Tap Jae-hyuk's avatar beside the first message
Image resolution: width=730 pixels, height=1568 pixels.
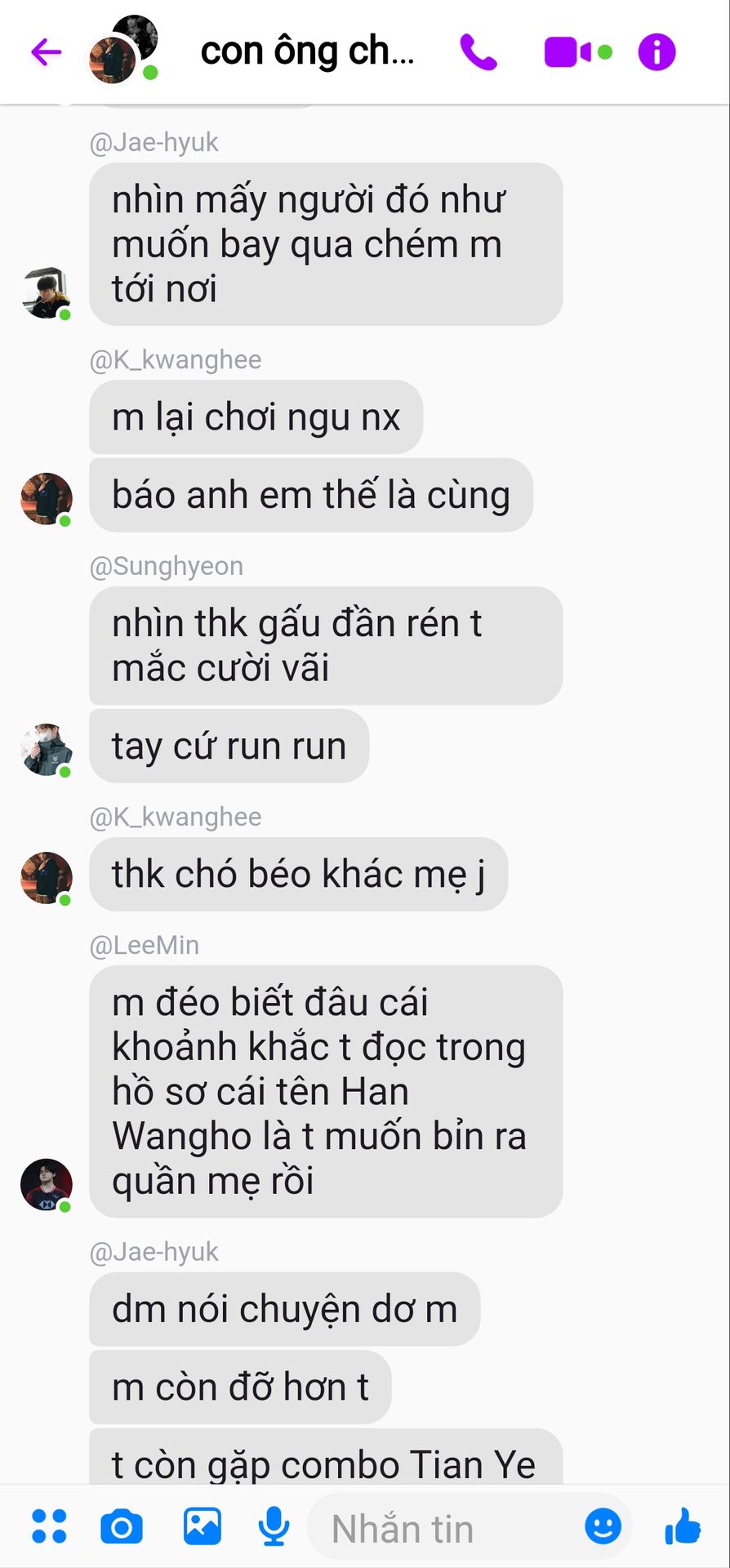46,292
